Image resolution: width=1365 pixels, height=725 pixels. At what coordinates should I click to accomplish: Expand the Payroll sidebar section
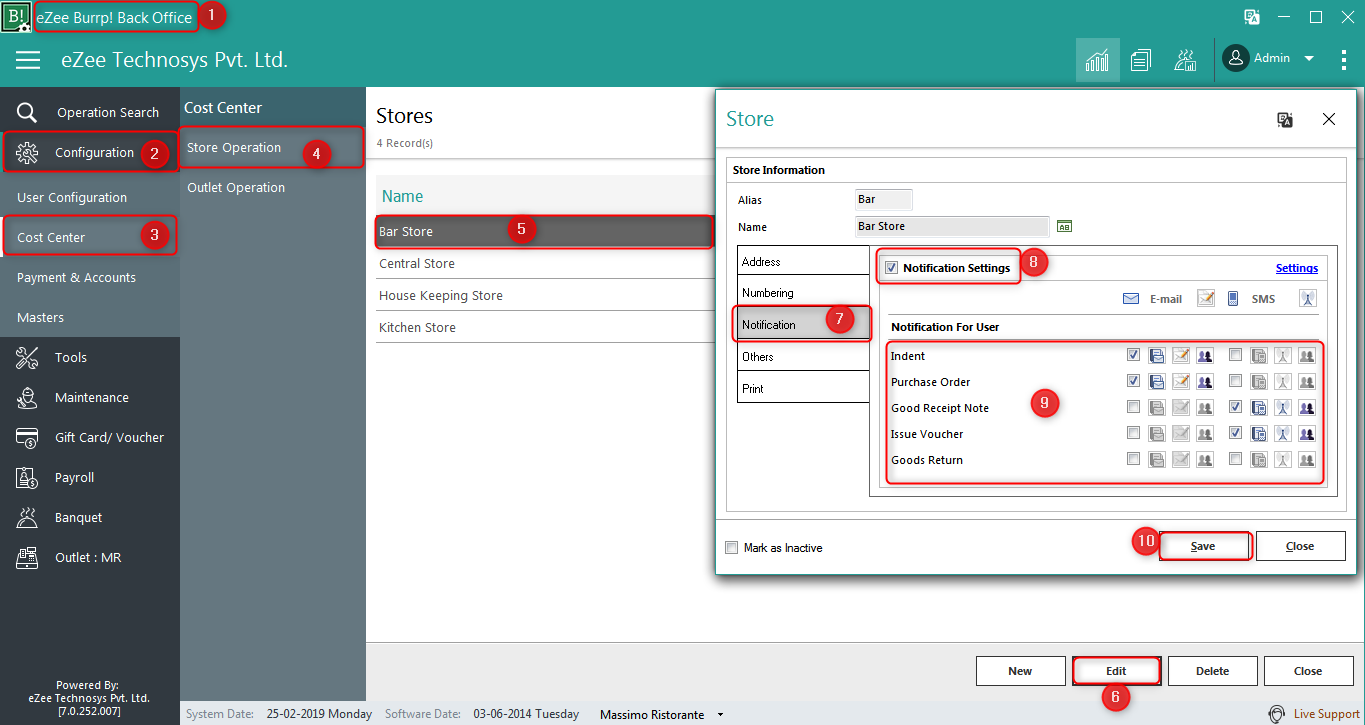(90, 477)
